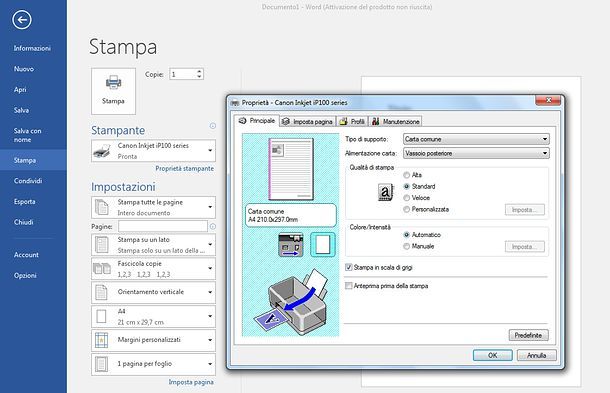Click info icon beside Pagine field
The height and width of the screenshot is (393, 610).
tap(212, 226)
